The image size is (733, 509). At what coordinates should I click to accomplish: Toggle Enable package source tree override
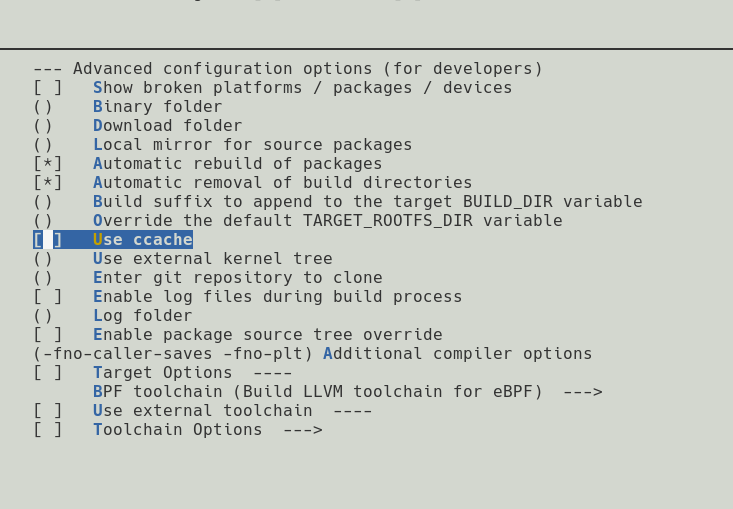(48, 335)
